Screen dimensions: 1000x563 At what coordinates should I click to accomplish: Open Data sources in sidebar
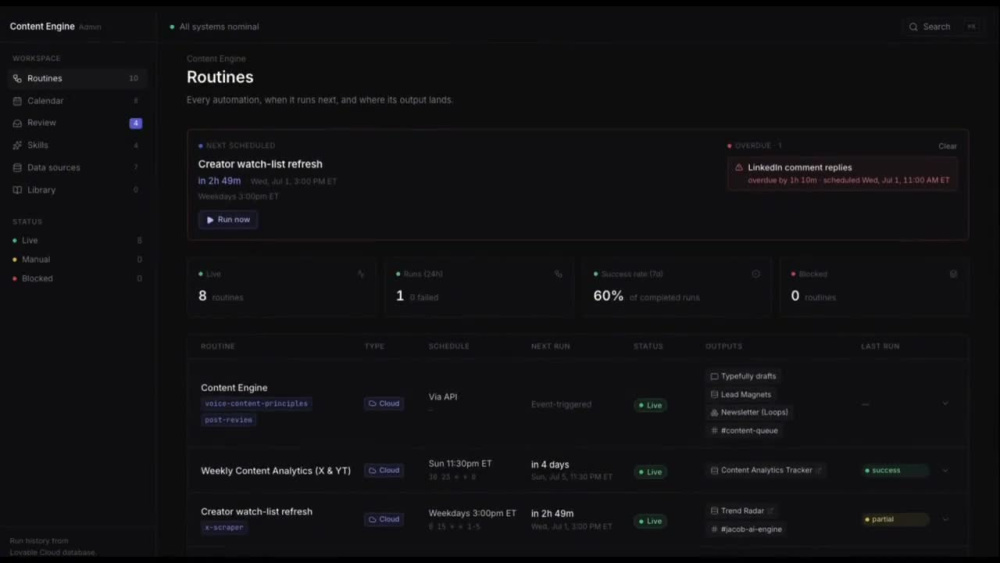77,168
